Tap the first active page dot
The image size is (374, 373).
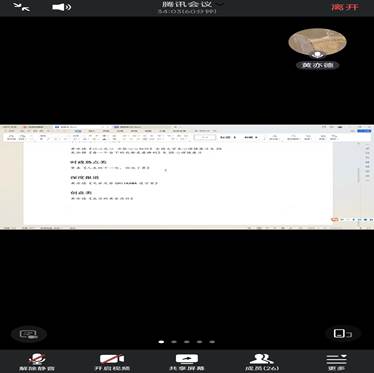[x=161, y=342]
